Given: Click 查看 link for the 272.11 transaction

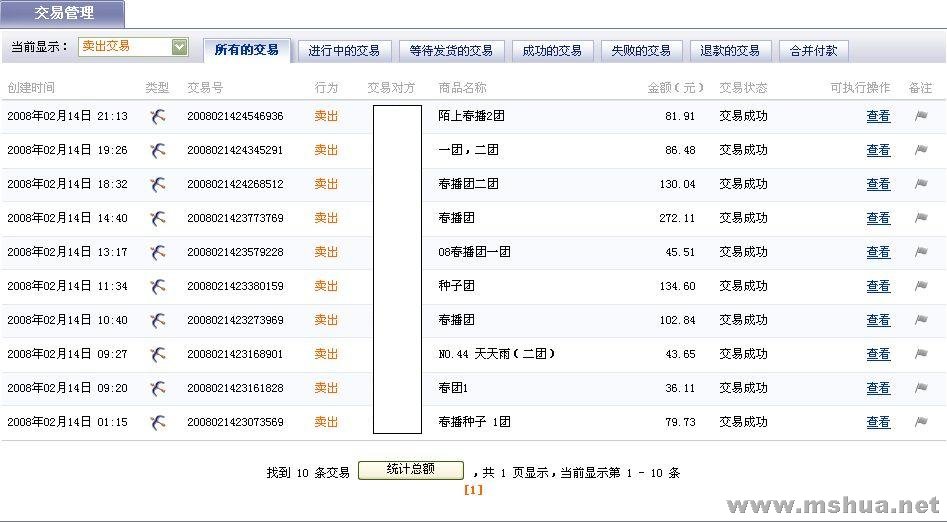Looking at the screenshot, I should point(878,218).
